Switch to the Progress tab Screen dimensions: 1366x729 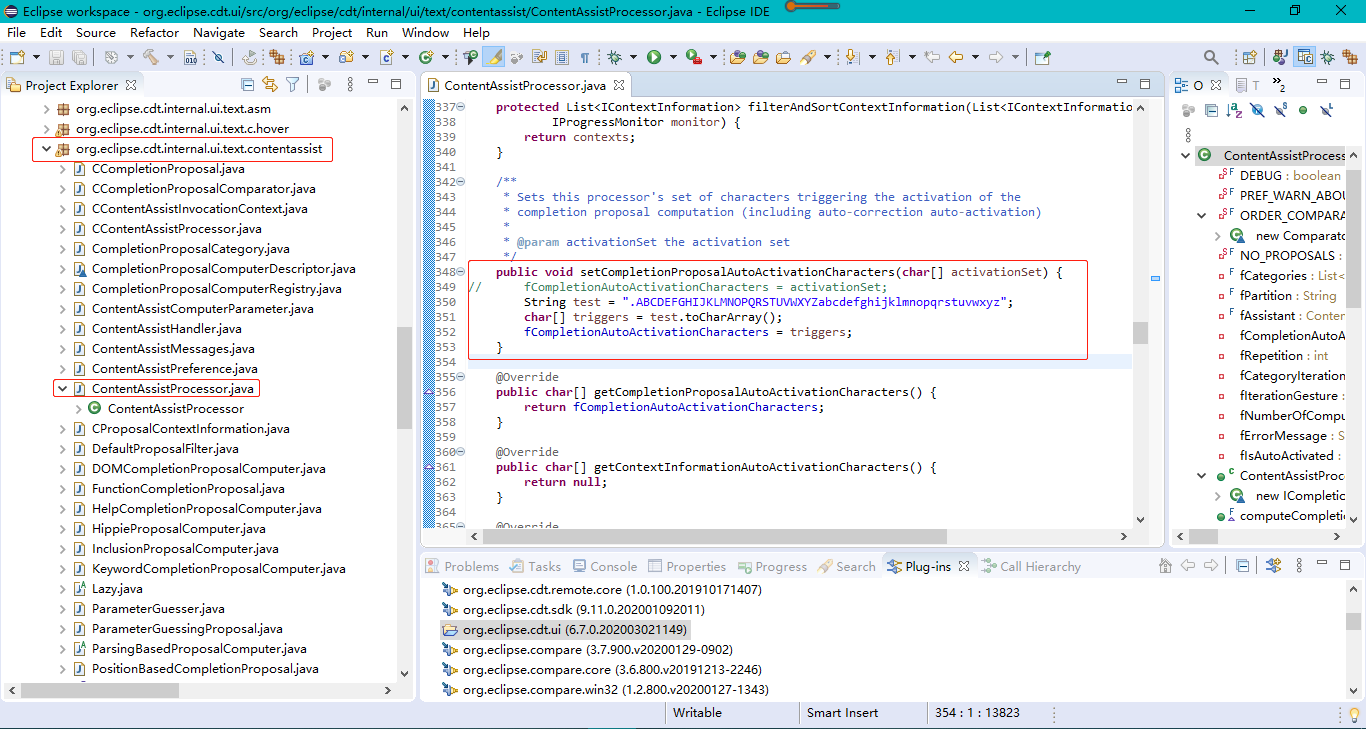(x=771, y=566)
